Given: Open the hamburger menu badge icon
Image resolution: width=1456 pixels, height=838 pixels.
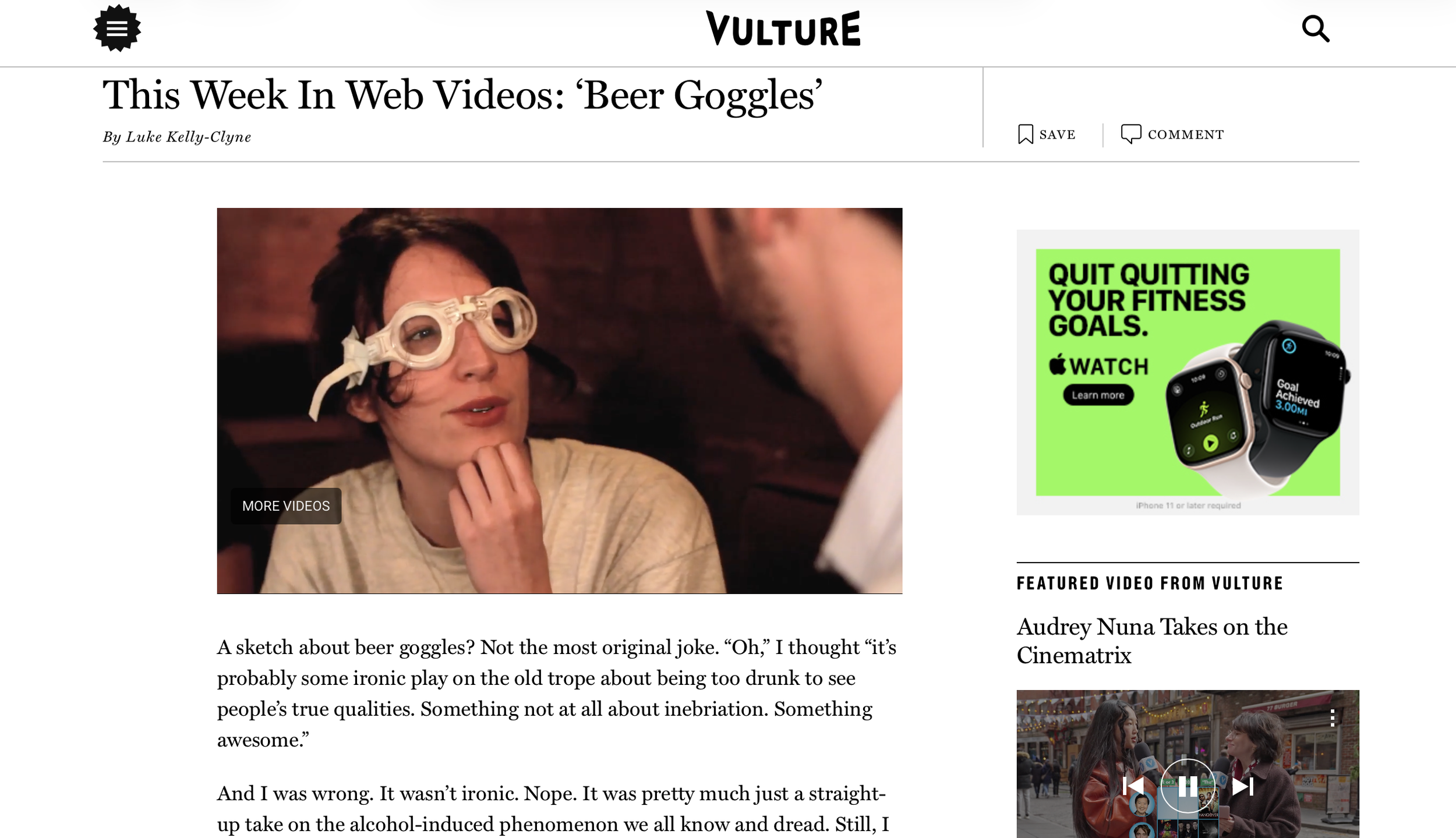Looking at the screenshot, I should 117,28.
